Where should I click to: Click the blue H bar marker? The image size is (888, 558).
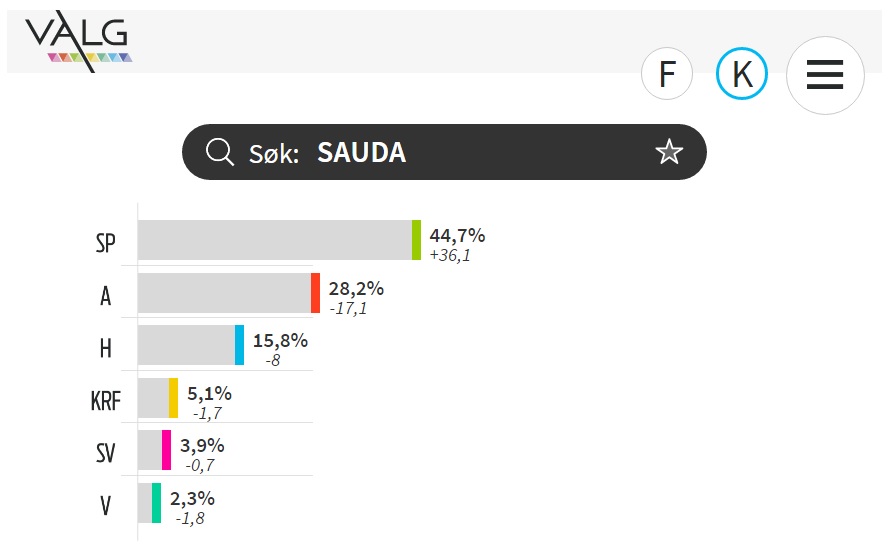[x=240, y=345]
